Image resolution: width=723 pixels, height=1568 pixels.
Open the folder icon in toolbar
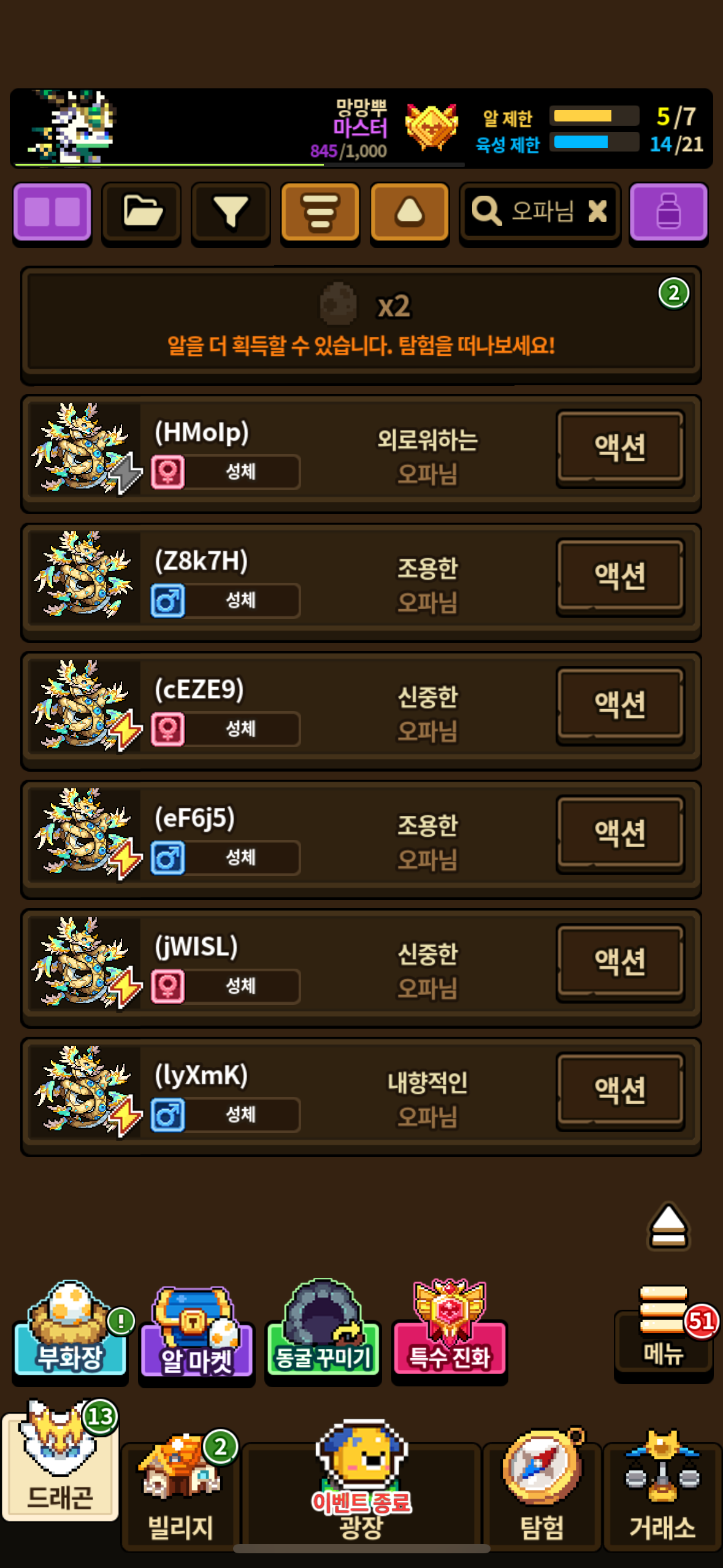(x=142, y=212)
